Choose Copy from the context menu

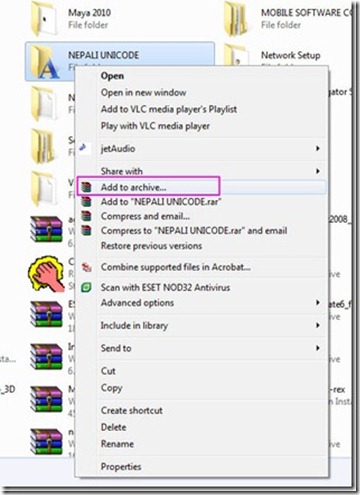pyautogui.click(x=112, y=388)
